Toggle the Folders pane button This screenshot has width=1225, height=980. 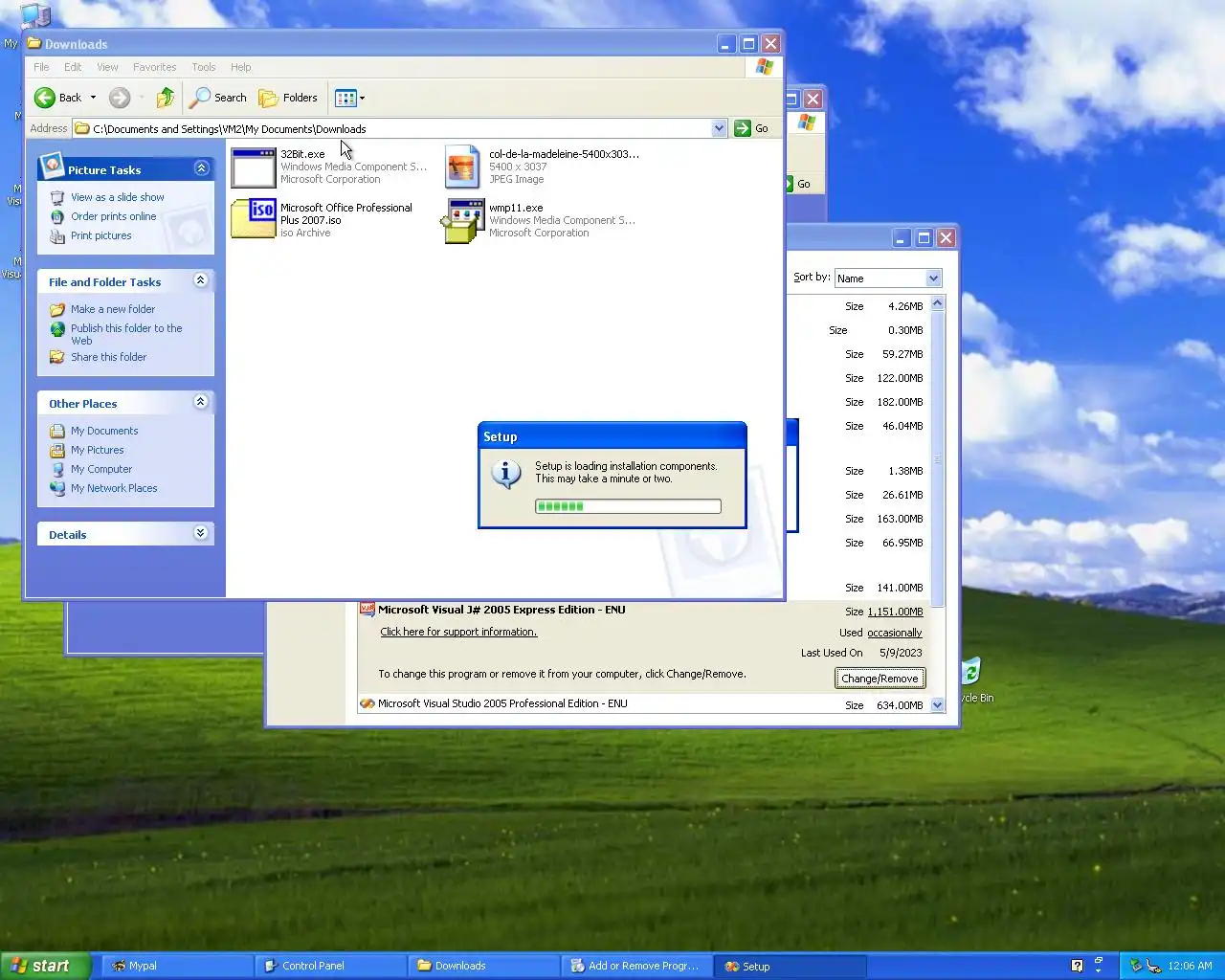288,98
